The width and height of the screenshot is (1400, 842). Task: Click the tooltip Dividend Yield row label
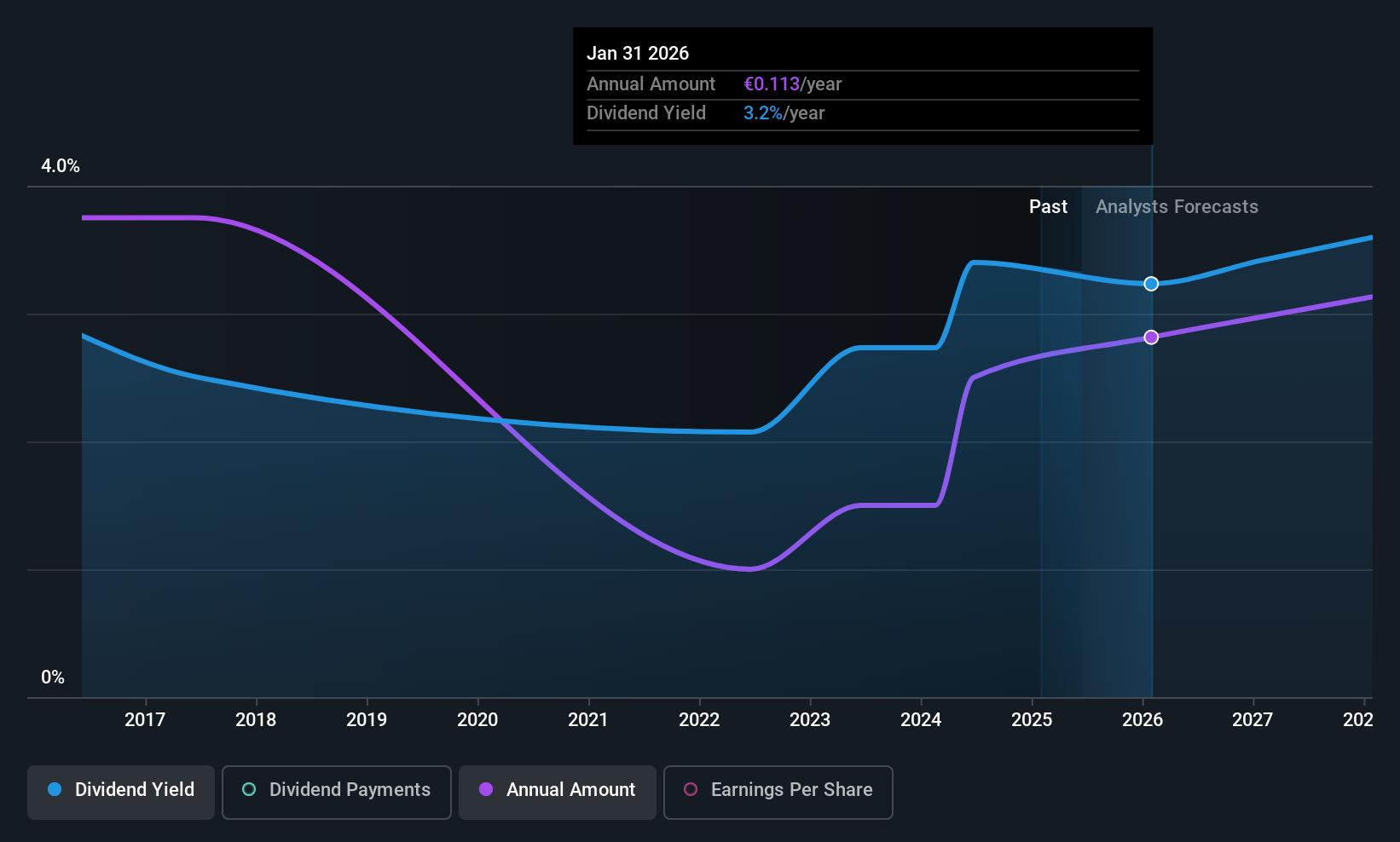point(646,113)
